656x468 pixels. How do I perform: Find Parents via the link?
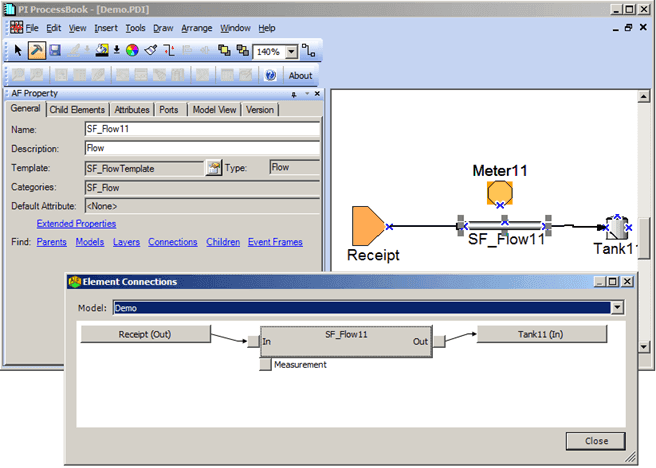pyautogui.click(x=51, y=242)
